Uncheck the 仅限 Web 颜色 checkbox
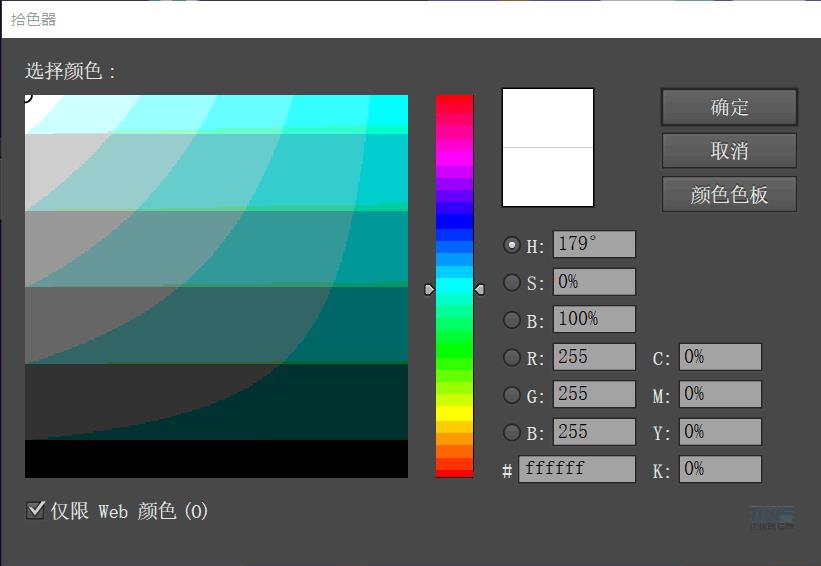Screen dimensions: 821x566 click(35, 511)
